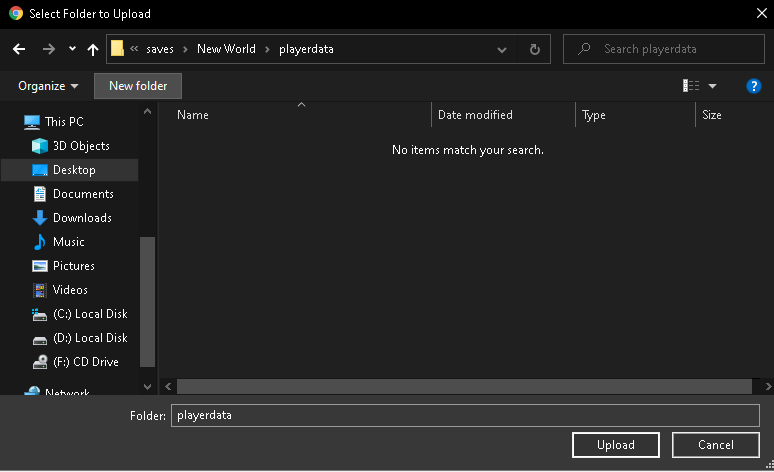Sort by Size column header
Screen dimensions: 774x472
point(711,115)
